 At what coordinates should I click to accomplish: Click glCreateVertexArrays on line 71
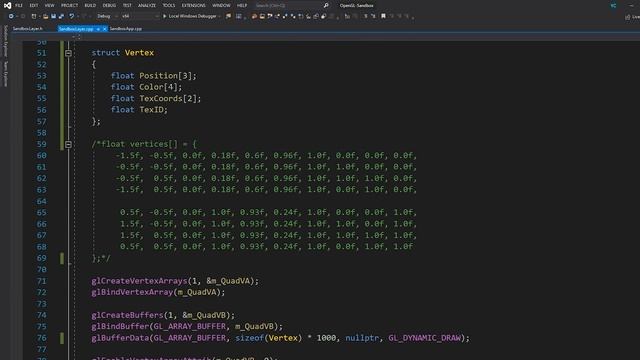[x=139, y=281]
